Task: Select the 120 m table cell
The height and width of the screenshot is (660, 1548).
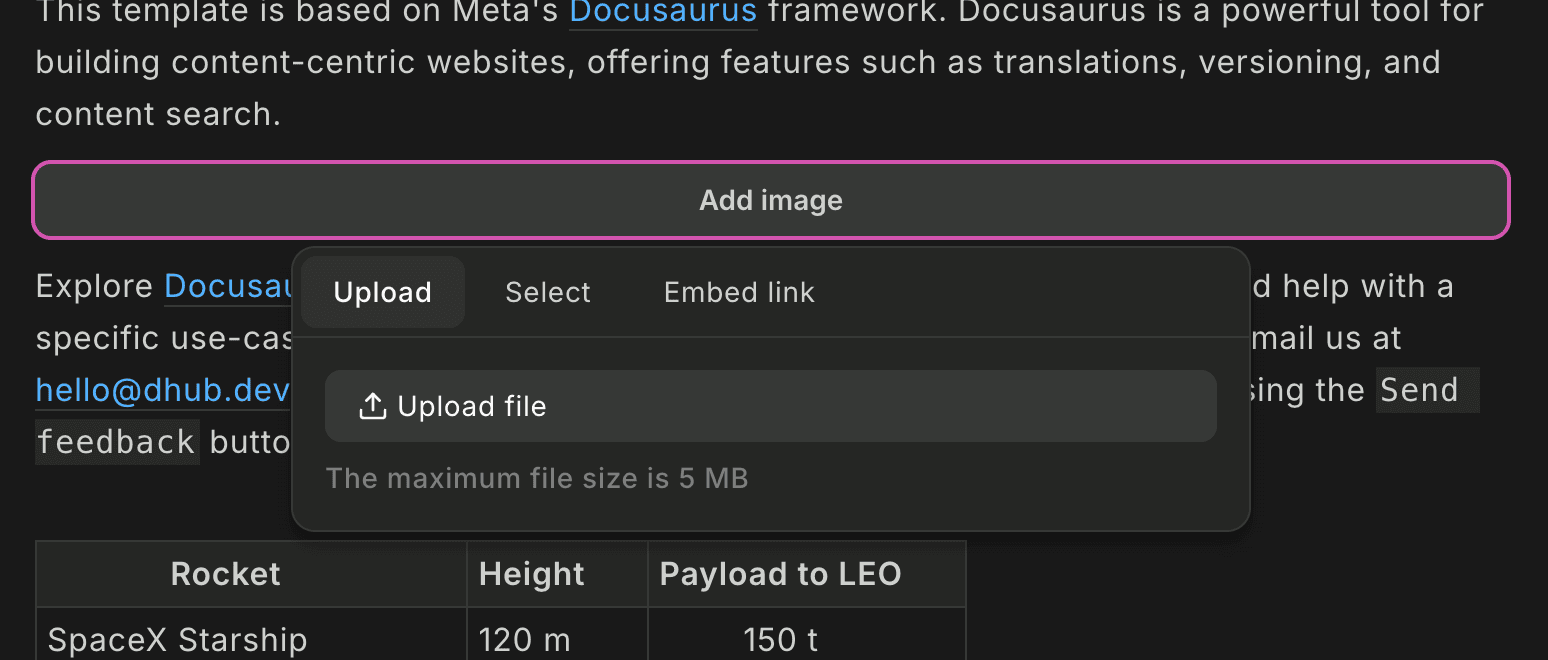Action: (x=523, y=639)
